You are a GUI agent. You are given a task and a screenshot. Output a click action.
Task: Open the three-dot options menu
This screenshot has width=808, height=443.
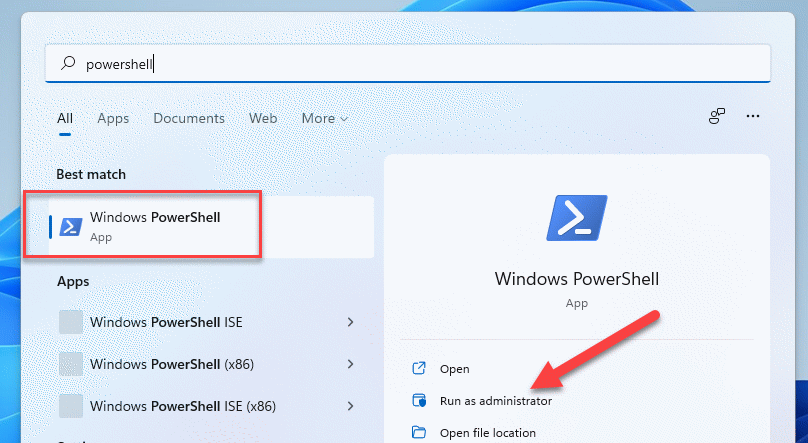[x=753, y=116]
